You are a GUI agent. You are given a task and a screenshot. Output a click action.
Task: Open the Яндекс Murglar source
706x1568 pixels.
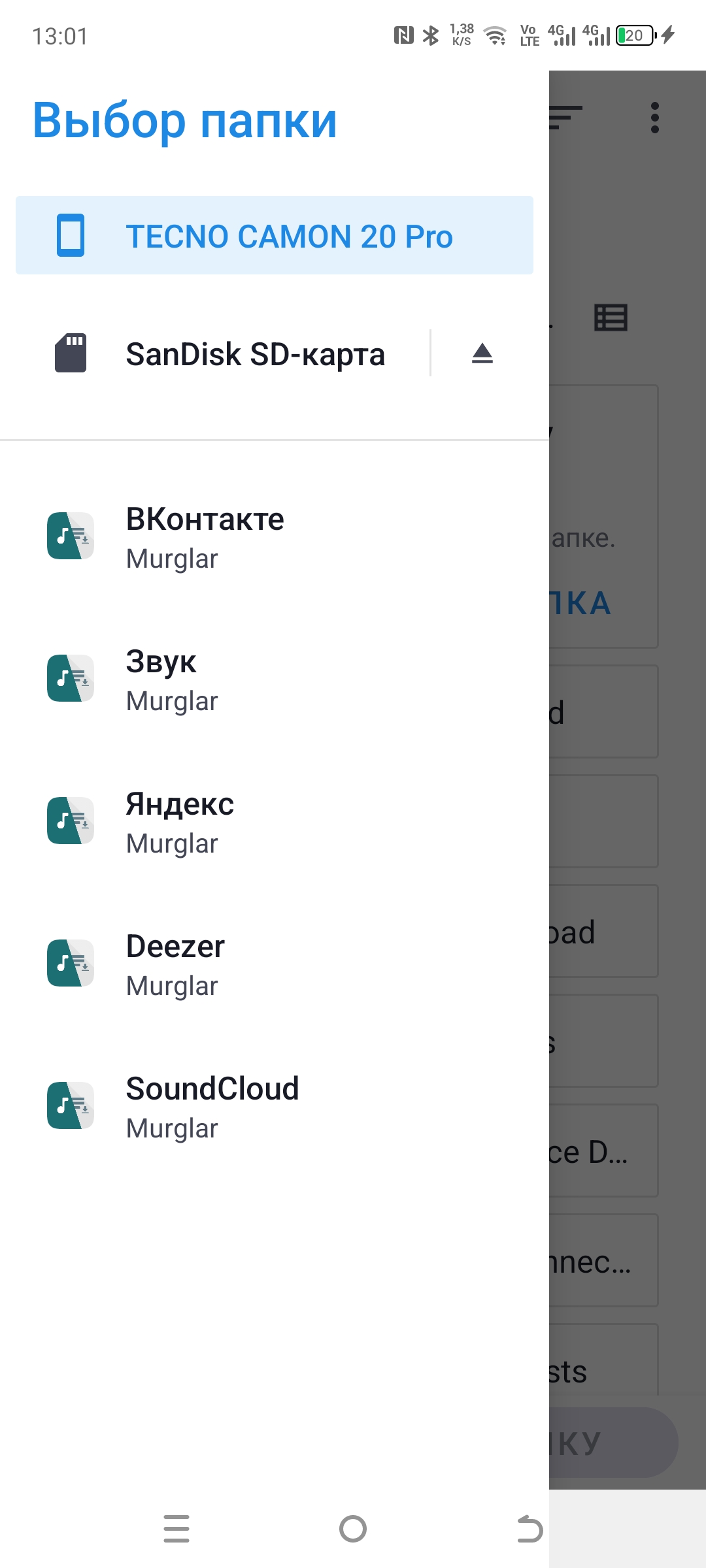click(x=275, y=823)
